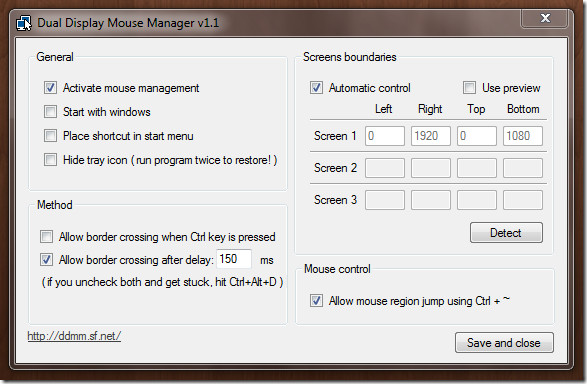Enable Hide tray icon option
587x384 pixels.
pyautogui.click(x=50, y=159)
